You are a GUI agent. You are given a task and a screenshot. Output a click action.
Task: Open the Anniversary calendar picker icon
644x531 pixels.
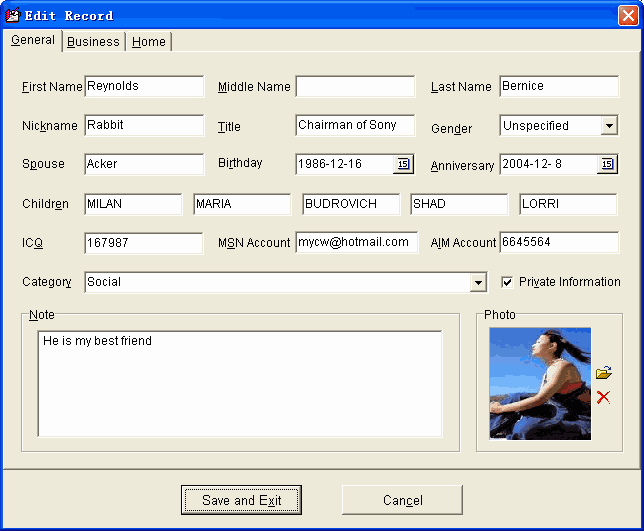pyautogui.click(x=607, y=164)
